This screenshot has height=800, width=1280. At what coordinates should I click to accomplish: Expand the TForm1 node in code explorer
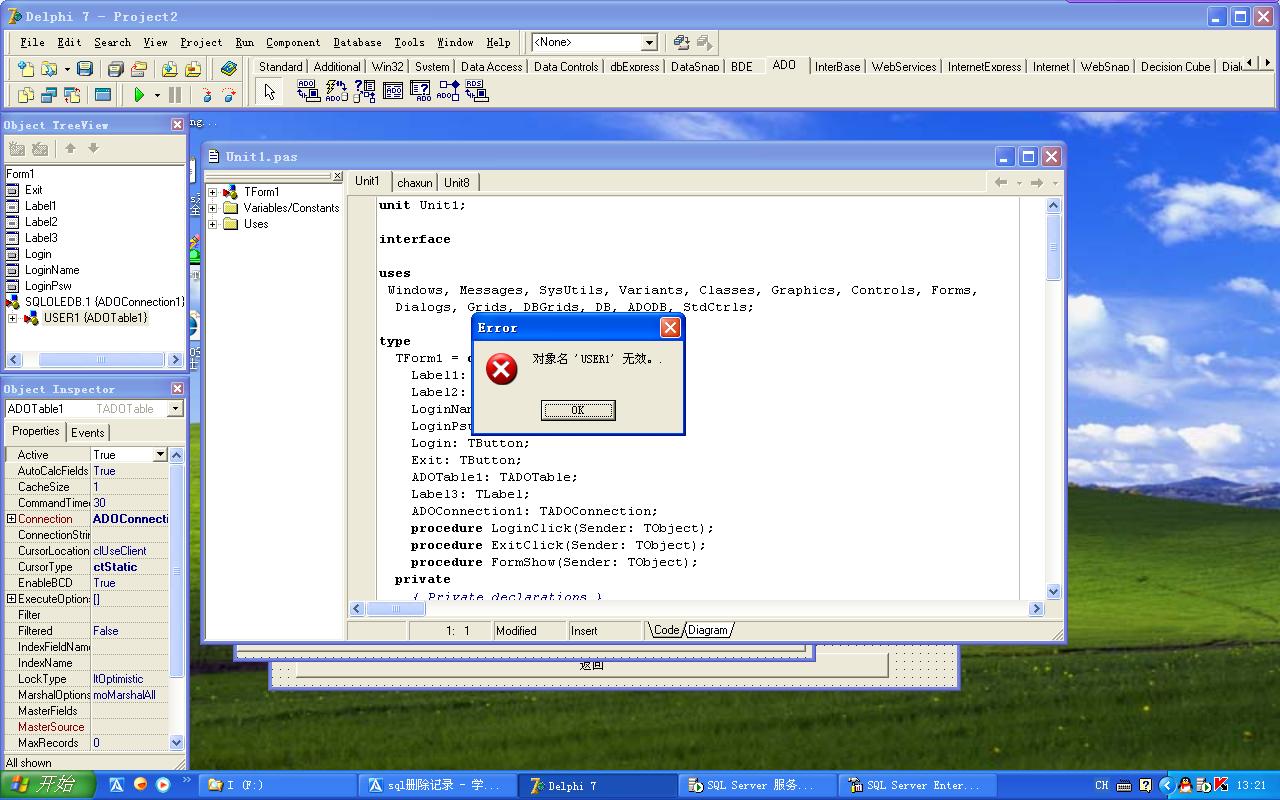[x=212, y=192]
